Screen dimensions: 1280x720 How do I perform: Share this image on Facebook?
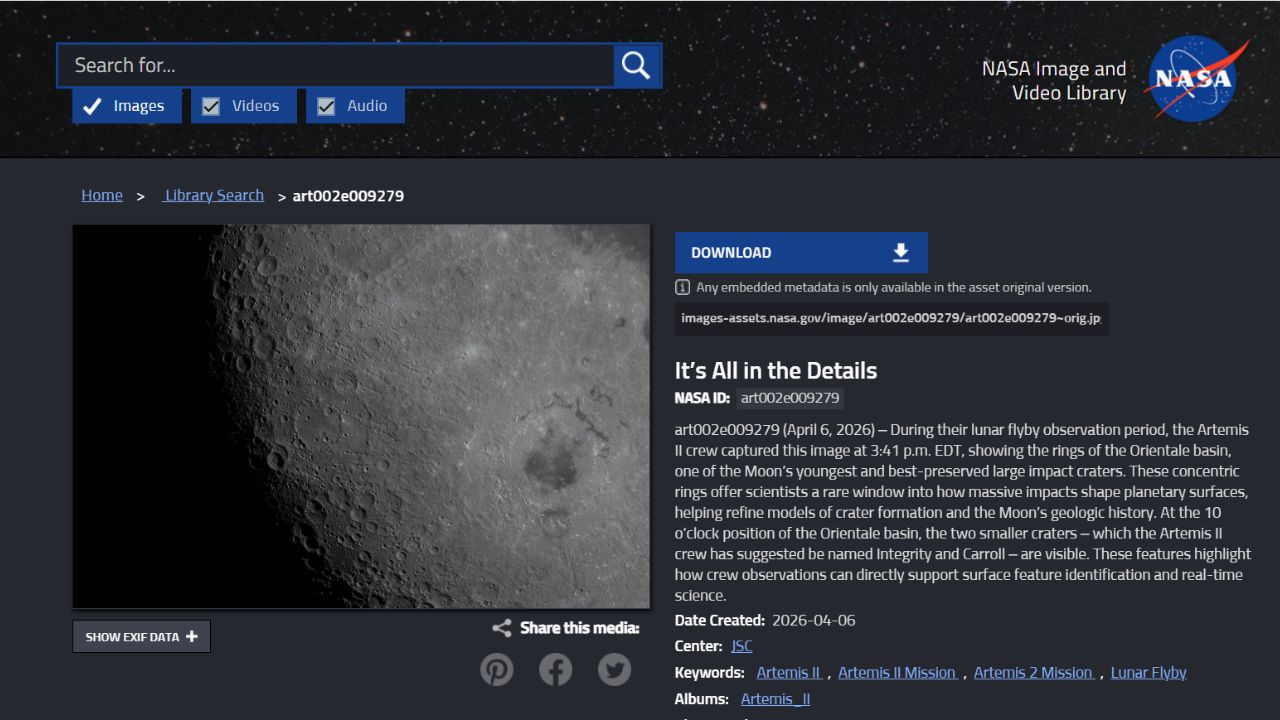click(556, 669)
